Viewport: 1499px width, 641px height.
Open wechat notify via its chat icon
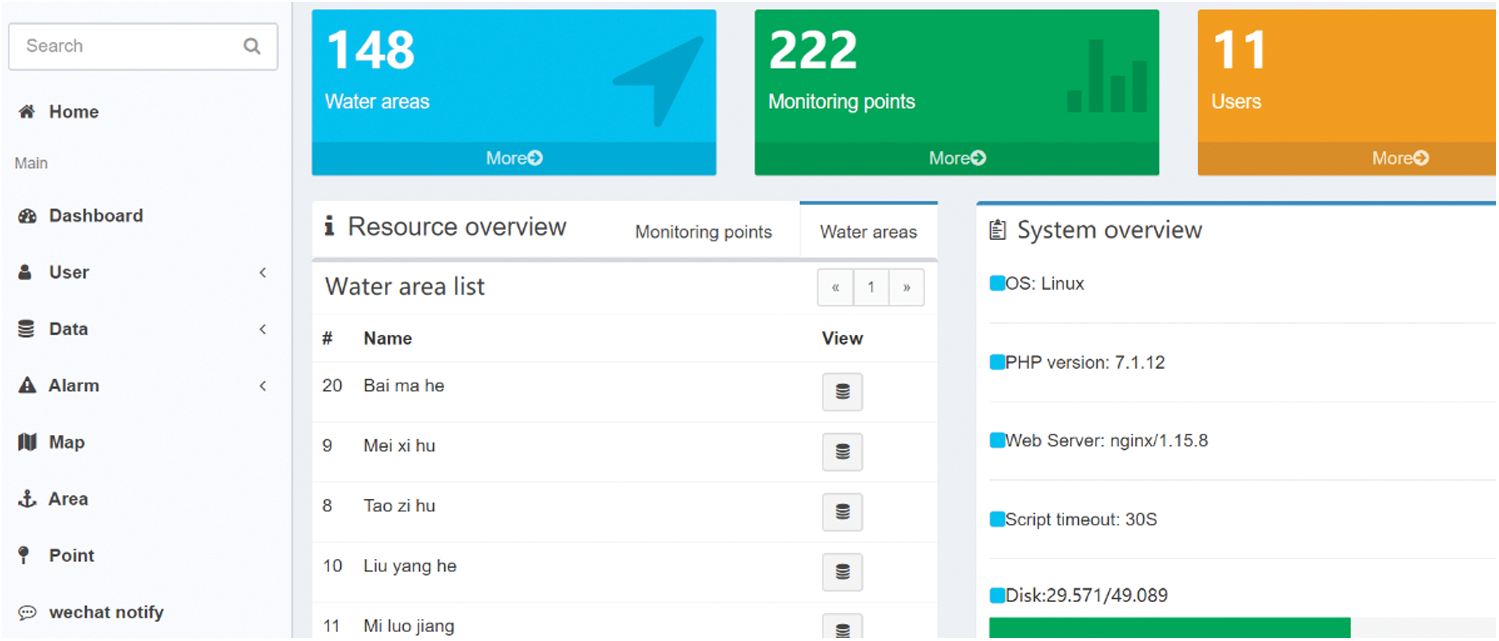click(27, 611)
